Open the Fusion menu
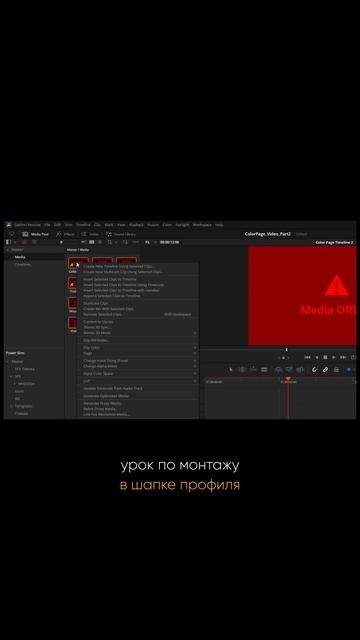Viewport: 360px width, 640px height. 153,225
